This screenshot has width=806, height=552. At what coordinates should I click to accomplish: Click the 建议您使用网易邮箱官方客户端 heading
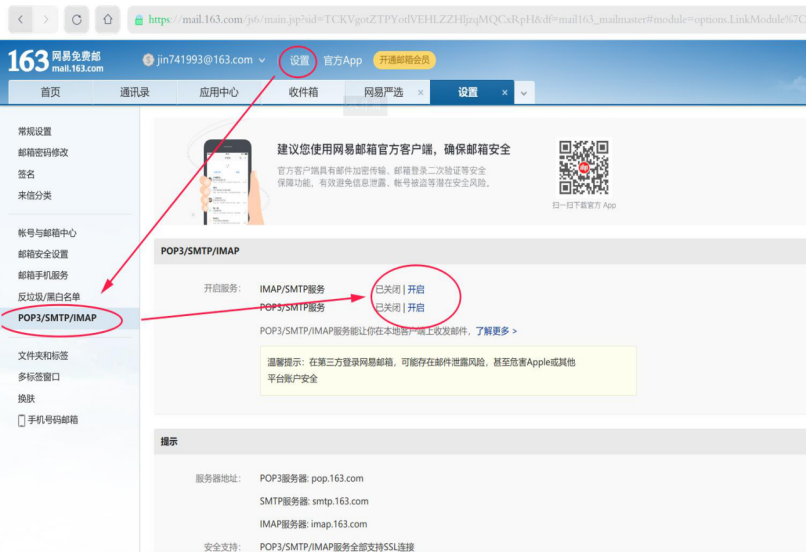pos(394,150)
